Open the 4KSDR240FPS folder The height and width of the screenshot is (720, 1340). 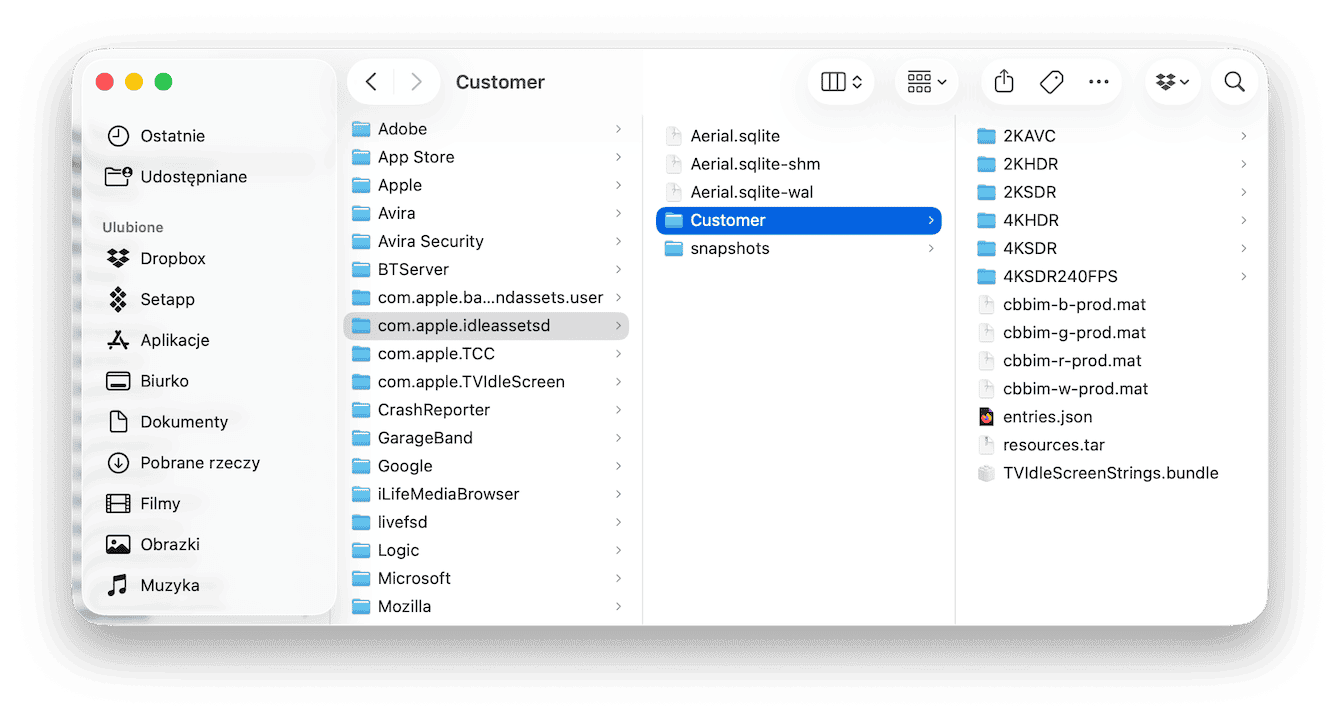coord(1112,276)
